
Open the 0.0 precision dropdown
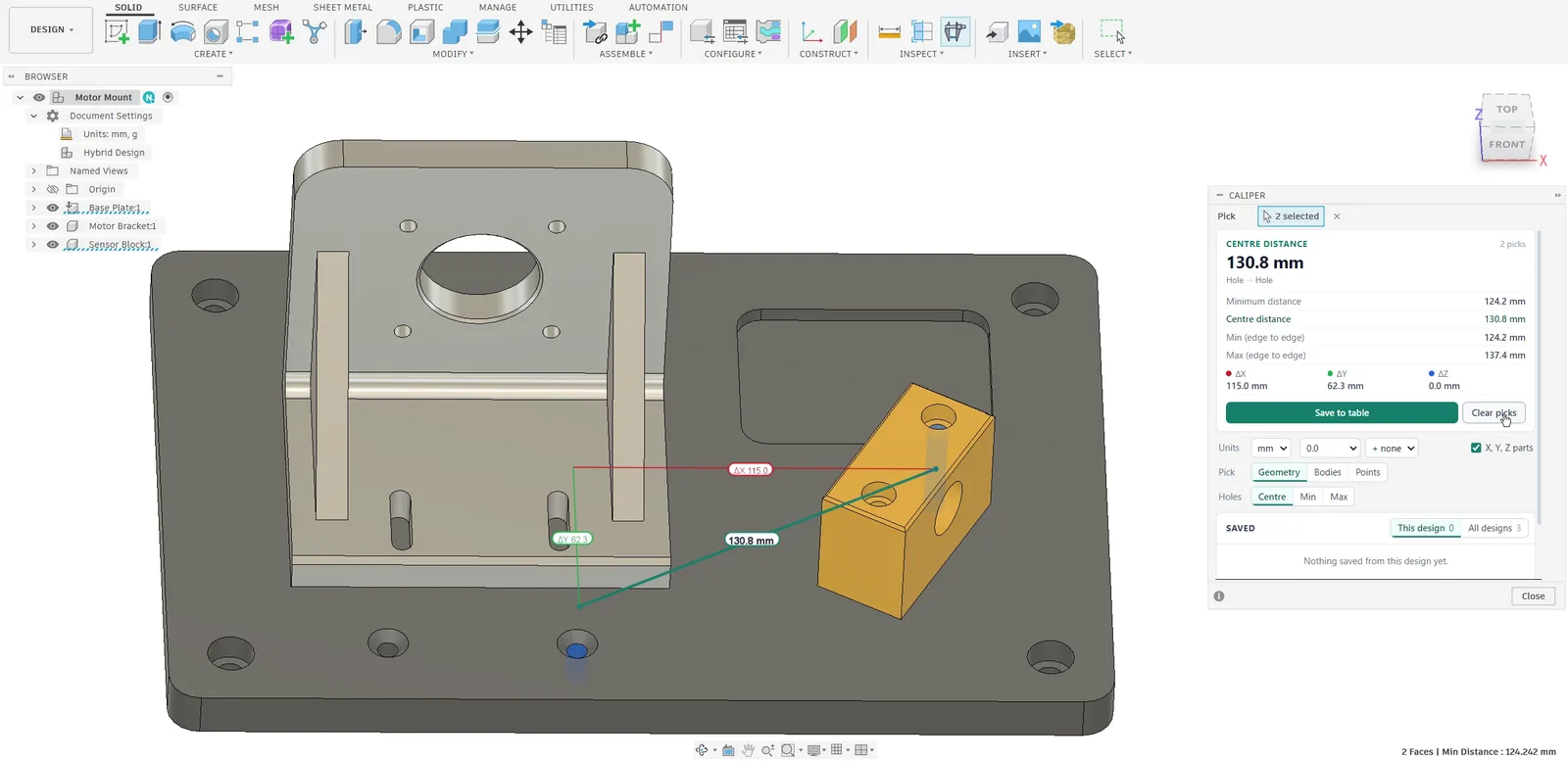(x=1330, y=448)
